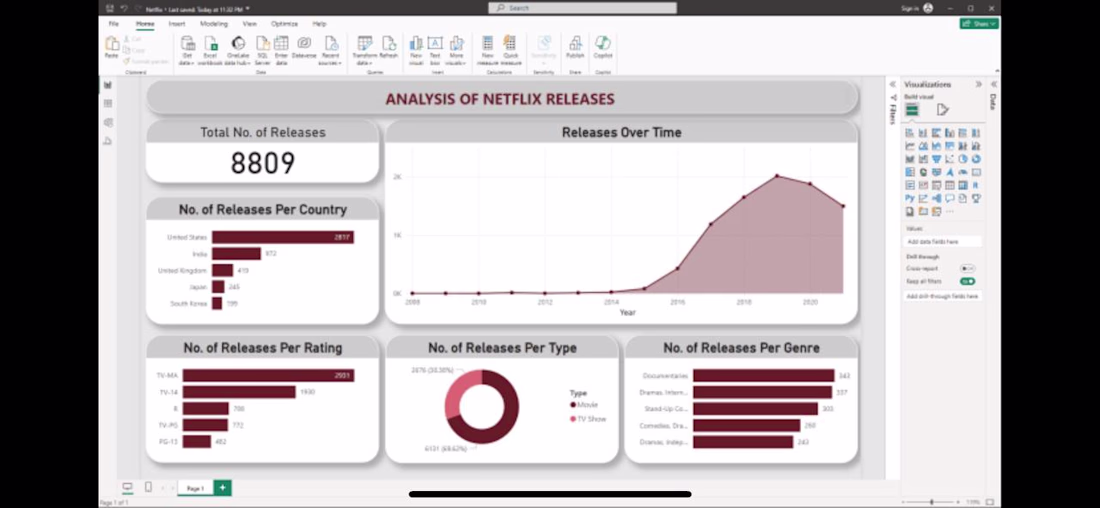The width and height of the screenshot is (1100, 508).
Task: Refresh the report data
Action: click(389, 47)
